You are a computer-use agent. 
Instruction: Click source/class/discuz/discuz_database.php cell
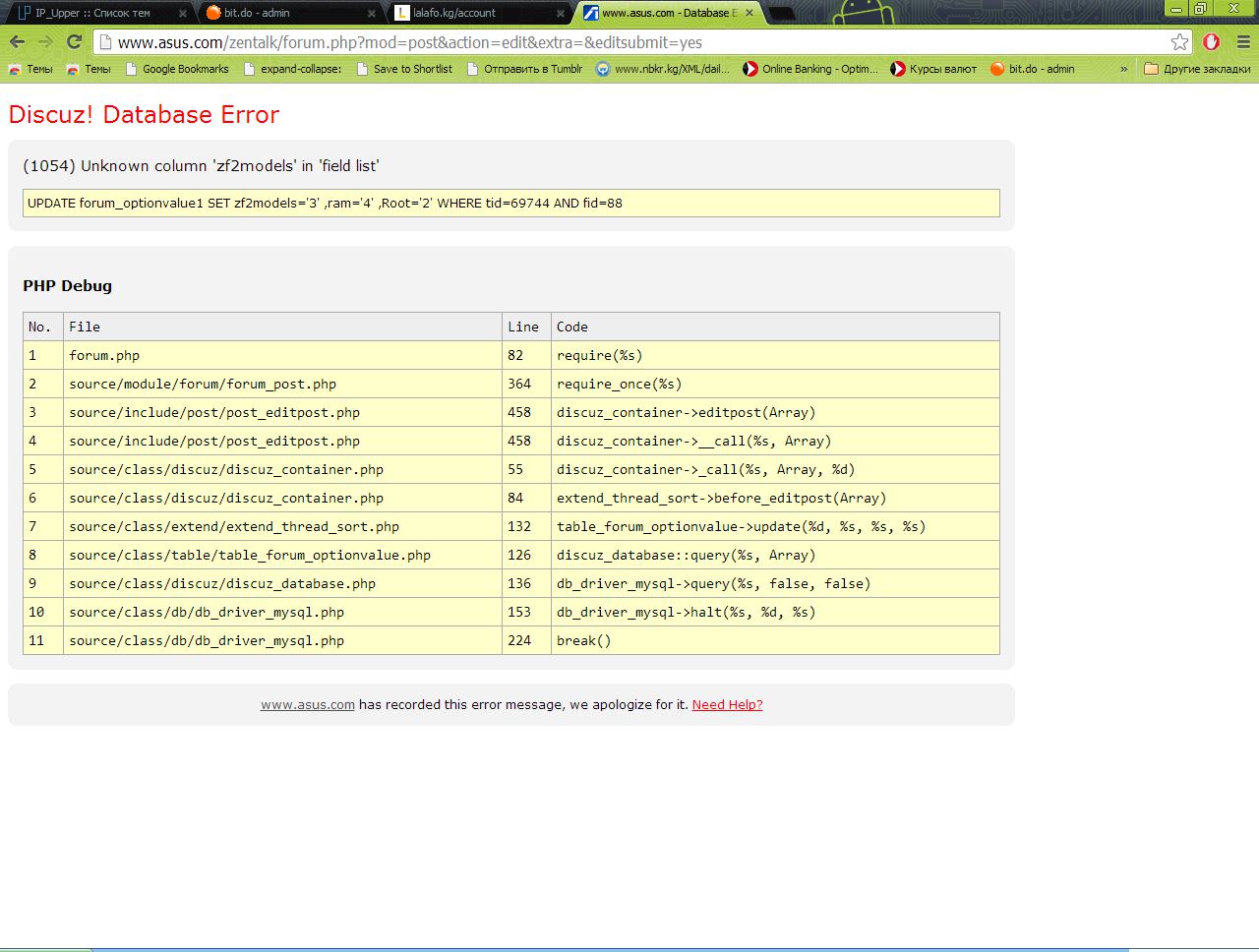point(282,583)
